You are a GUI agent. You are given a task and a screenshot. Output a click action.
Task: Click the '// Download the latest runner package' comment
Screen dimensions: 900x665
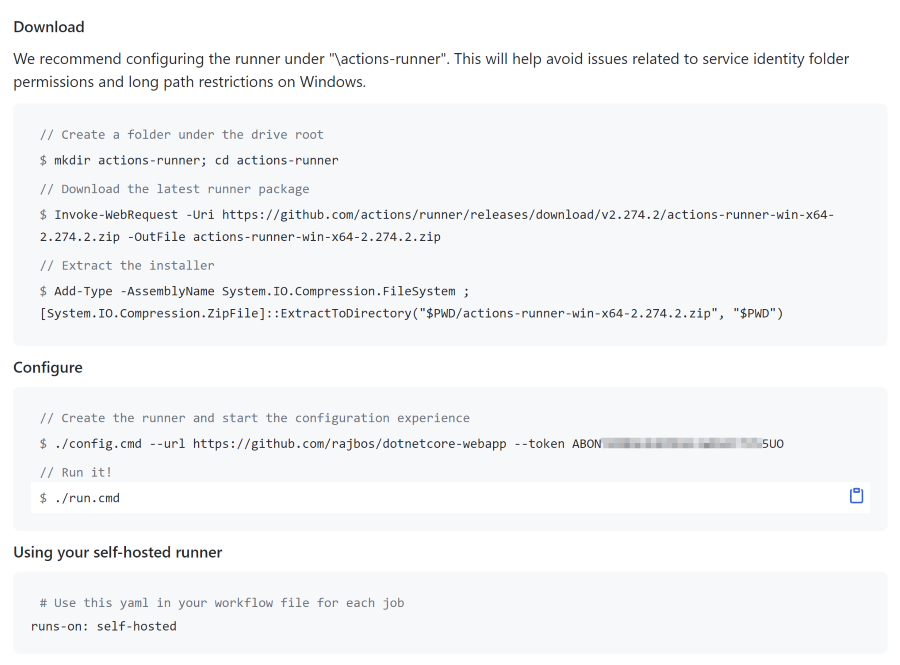(x=174, y=189)
